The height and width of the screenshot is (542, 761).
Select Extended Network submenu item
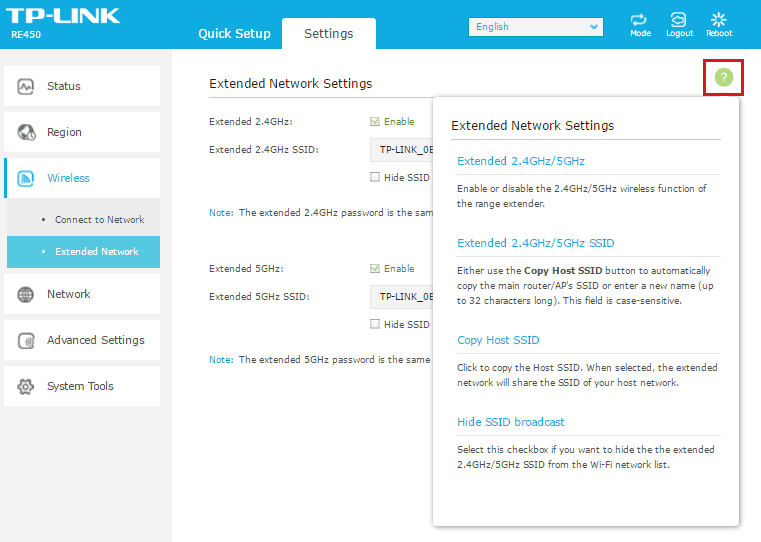coord(83,252)
